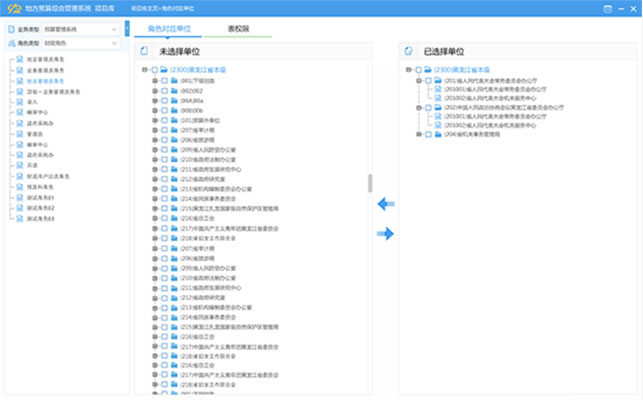643x400 pixels.
Task: Check the box for unit (001) in unselected list
Action: click(x=164, y=80)
